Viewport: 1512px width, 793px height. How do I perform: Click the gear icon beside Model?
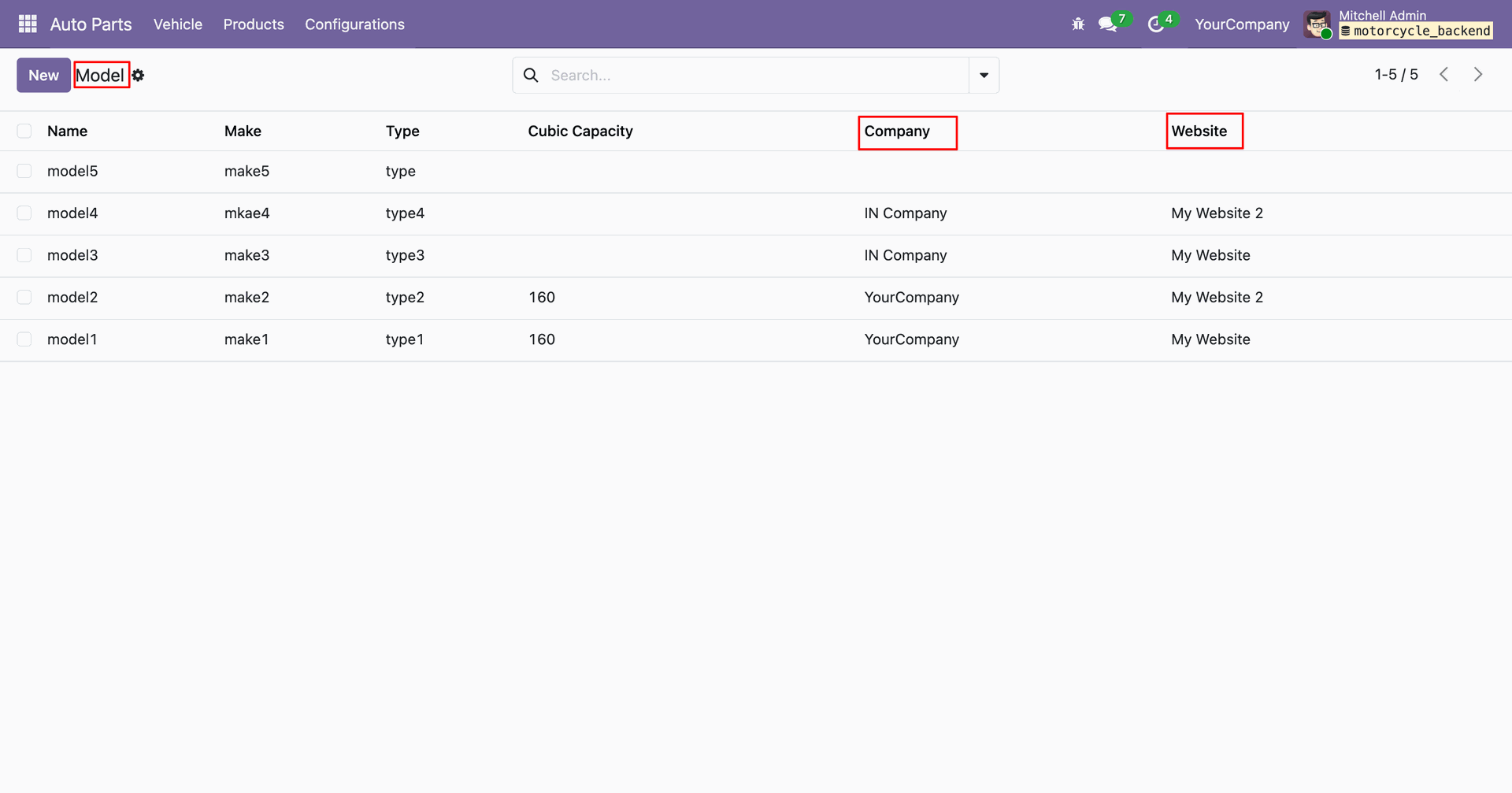[139, 76]
